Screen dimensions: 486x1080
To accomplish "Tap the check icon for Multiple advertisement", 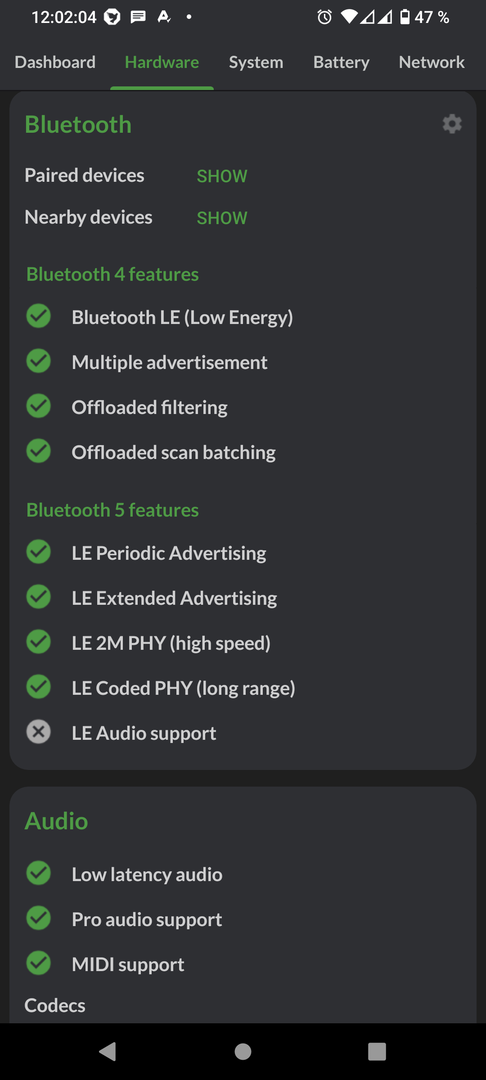I will [x=39, y=362].
